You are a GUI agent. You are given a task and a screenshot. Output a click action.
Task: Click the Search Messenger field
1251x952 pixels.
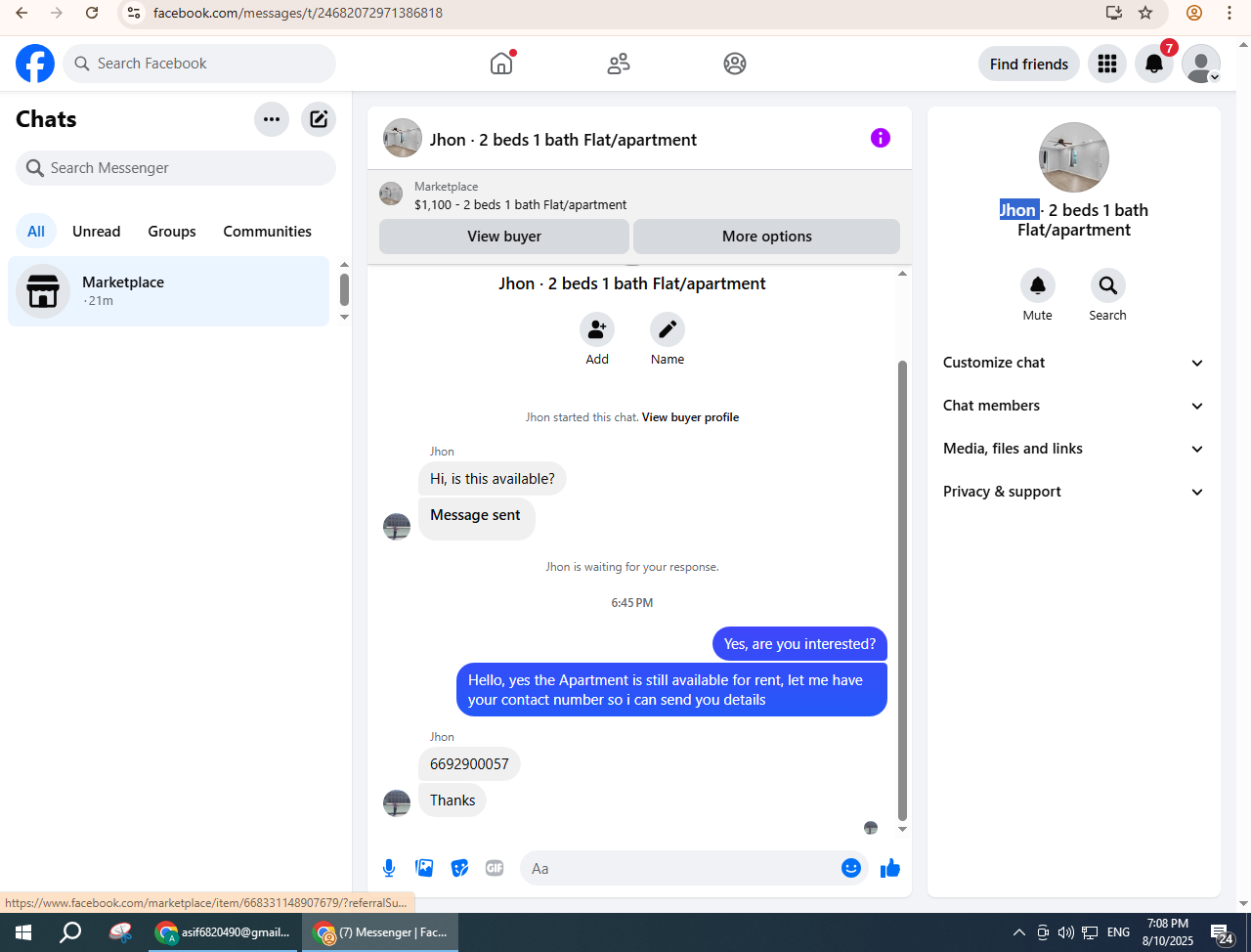(176, 168)
